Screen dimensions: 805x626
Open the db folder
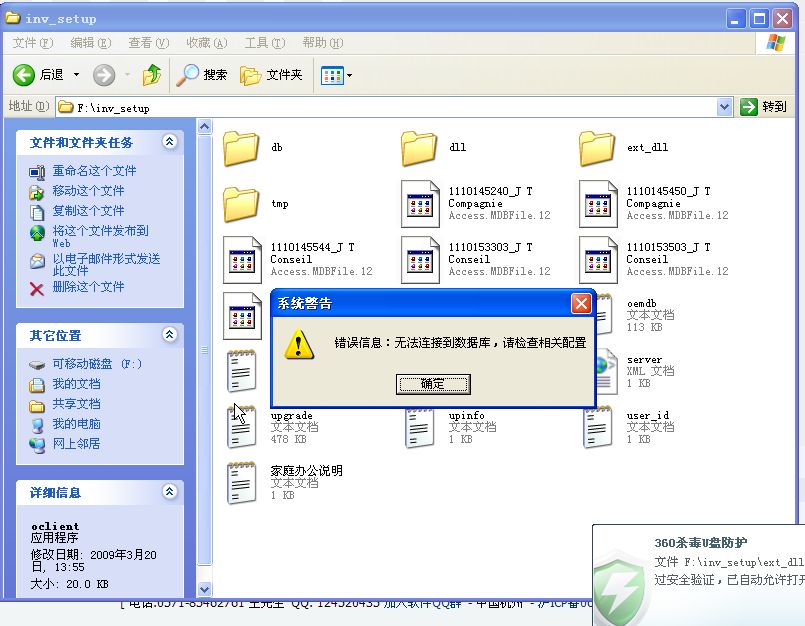241,148
